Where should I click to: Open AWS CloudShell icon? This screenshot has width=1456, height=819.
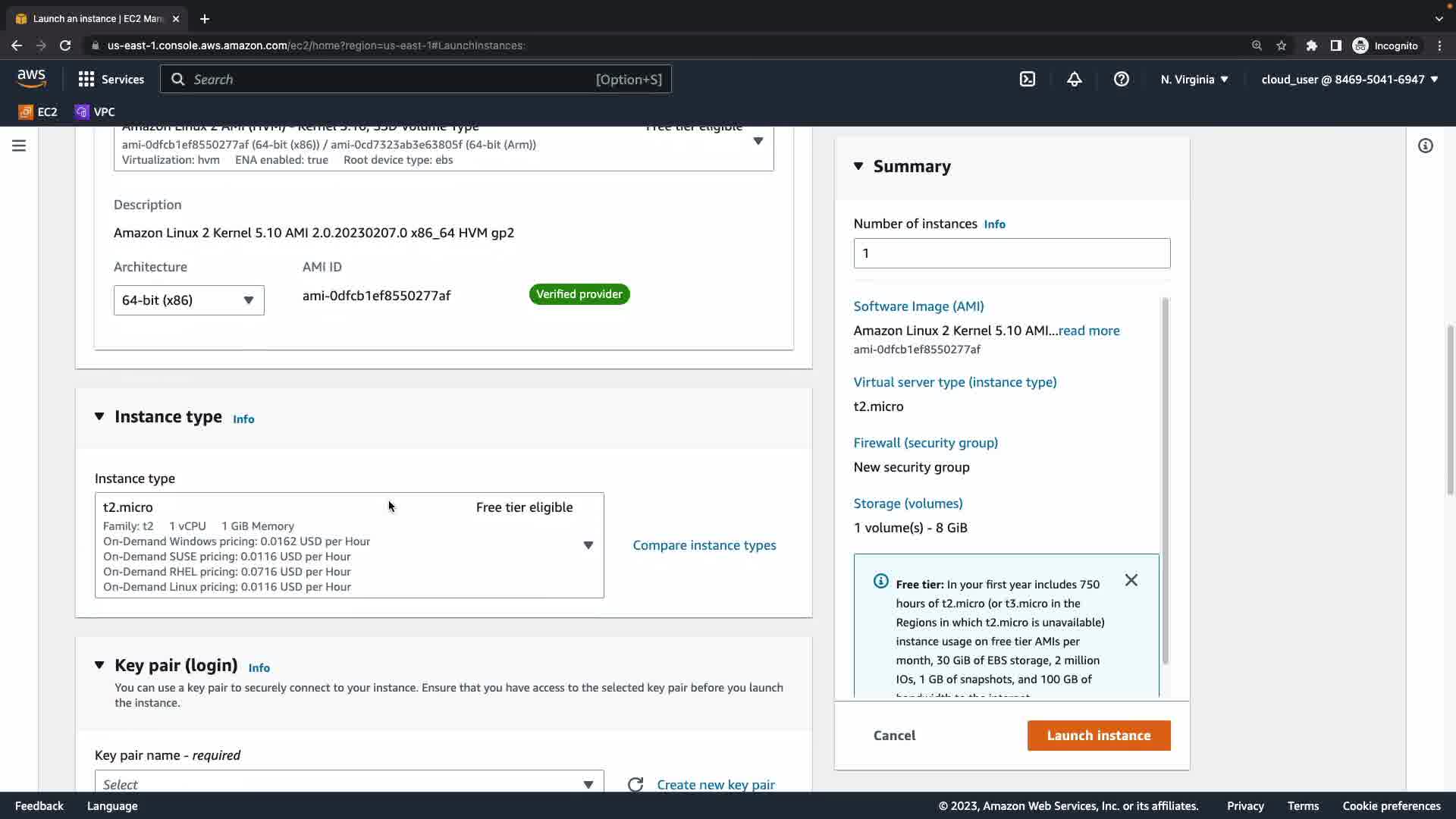pos(1028,79)
